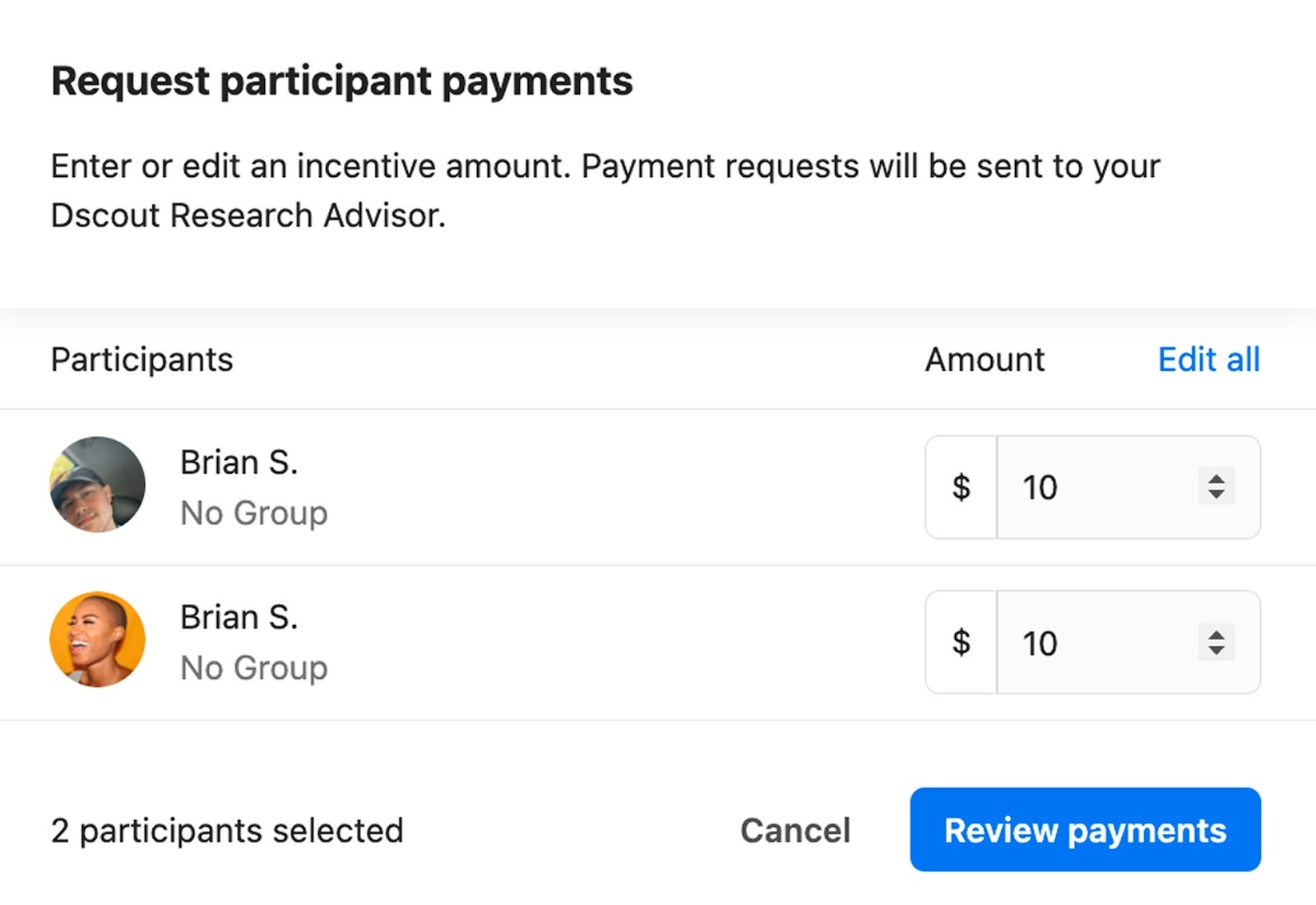1316x905 pixels.
Task: Increase the amount for the first participant
Action: coord(1216,477)
